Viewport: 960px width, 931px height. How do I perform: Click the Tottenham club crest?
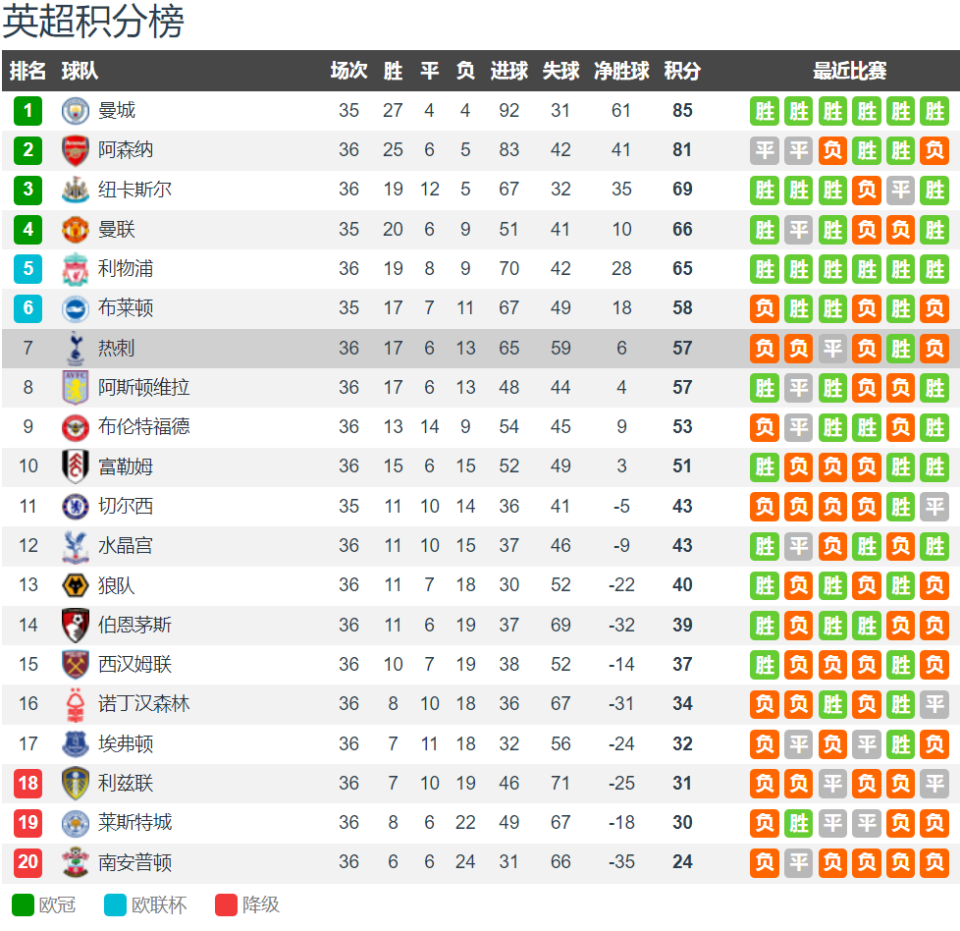75,348
